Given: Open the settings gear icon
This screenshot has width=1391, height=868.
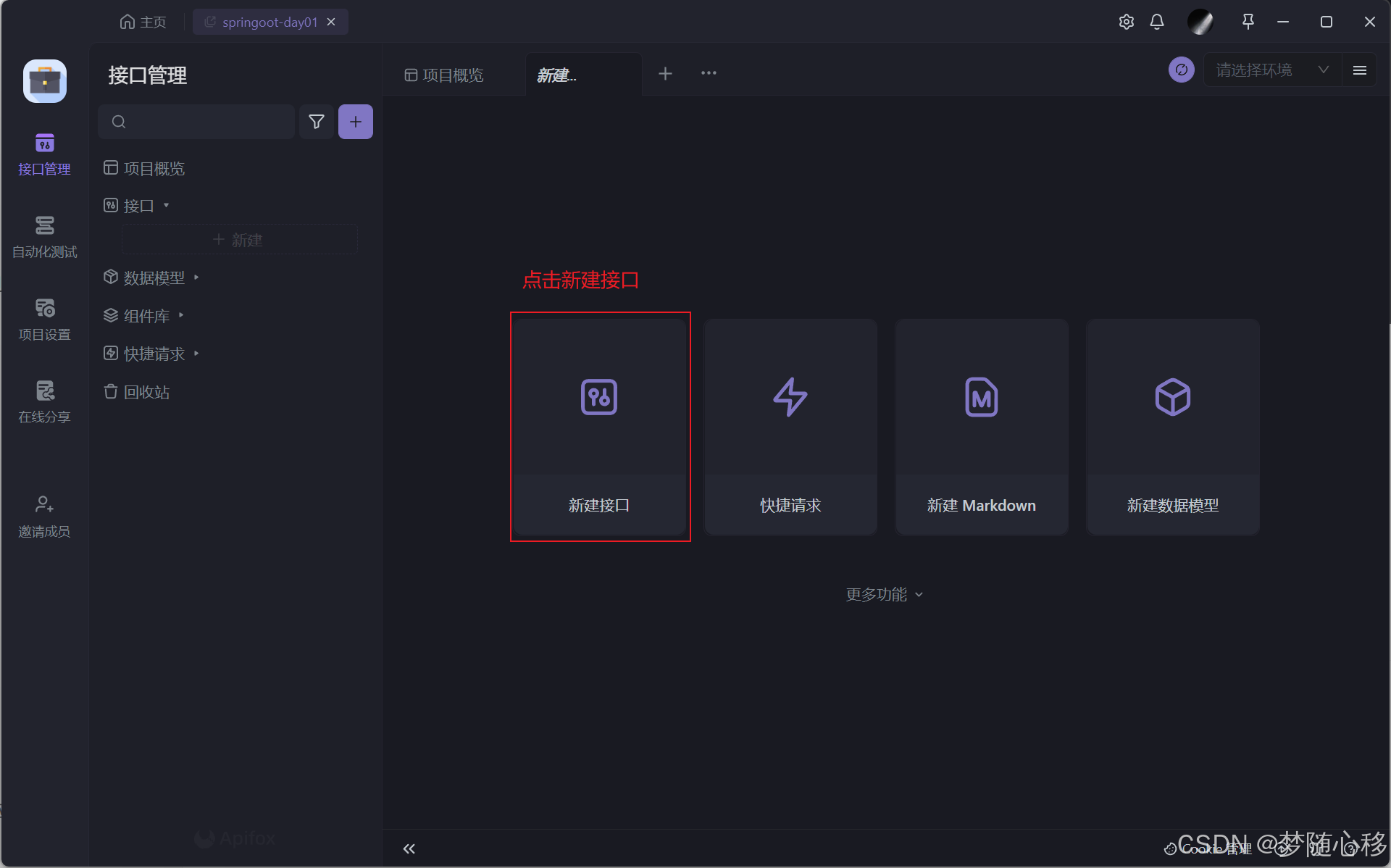Looking at the screenshot, I should tap(1126, 22).
